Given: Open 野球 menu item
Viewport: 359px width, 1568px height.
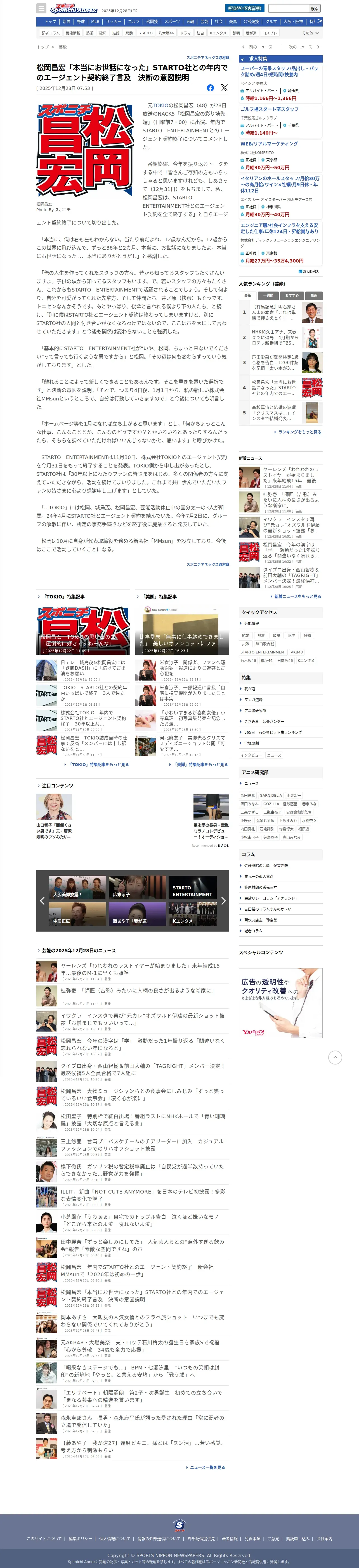Looking at the screenshot, I should (81, 21).
